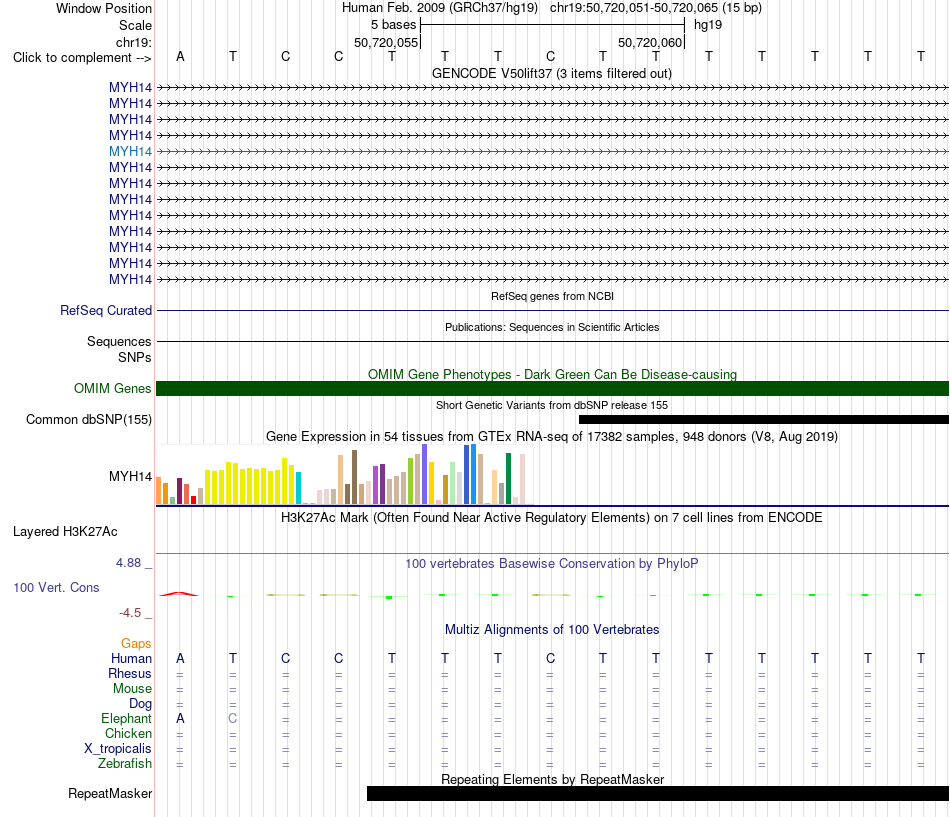Click the 'A' base in complement sequence row
This screenshot has width=950, height=817.
pos(180,56)
